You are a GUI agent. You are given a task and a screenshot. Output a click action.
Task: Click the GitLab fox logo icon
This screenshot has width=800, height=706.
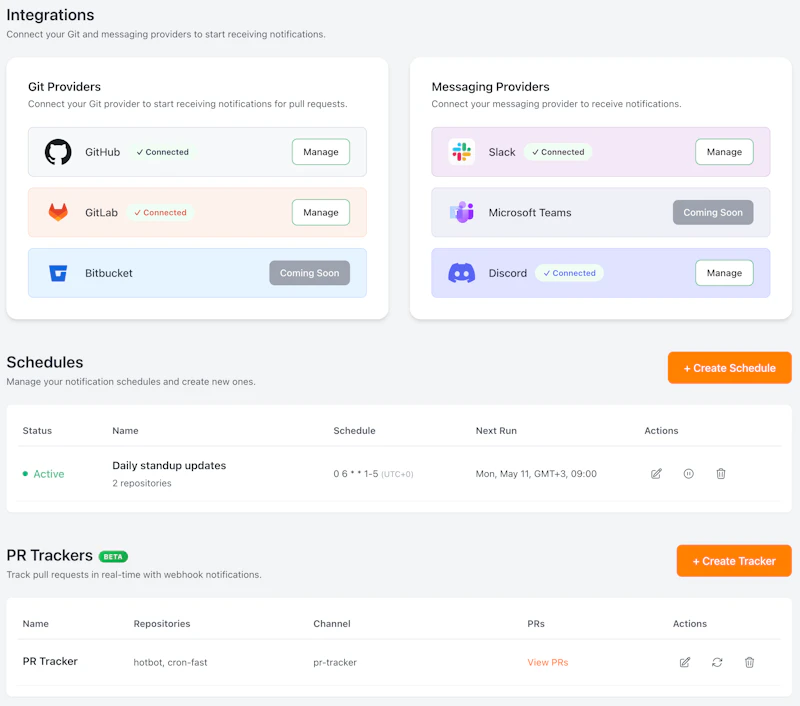(x=58, y=212)
